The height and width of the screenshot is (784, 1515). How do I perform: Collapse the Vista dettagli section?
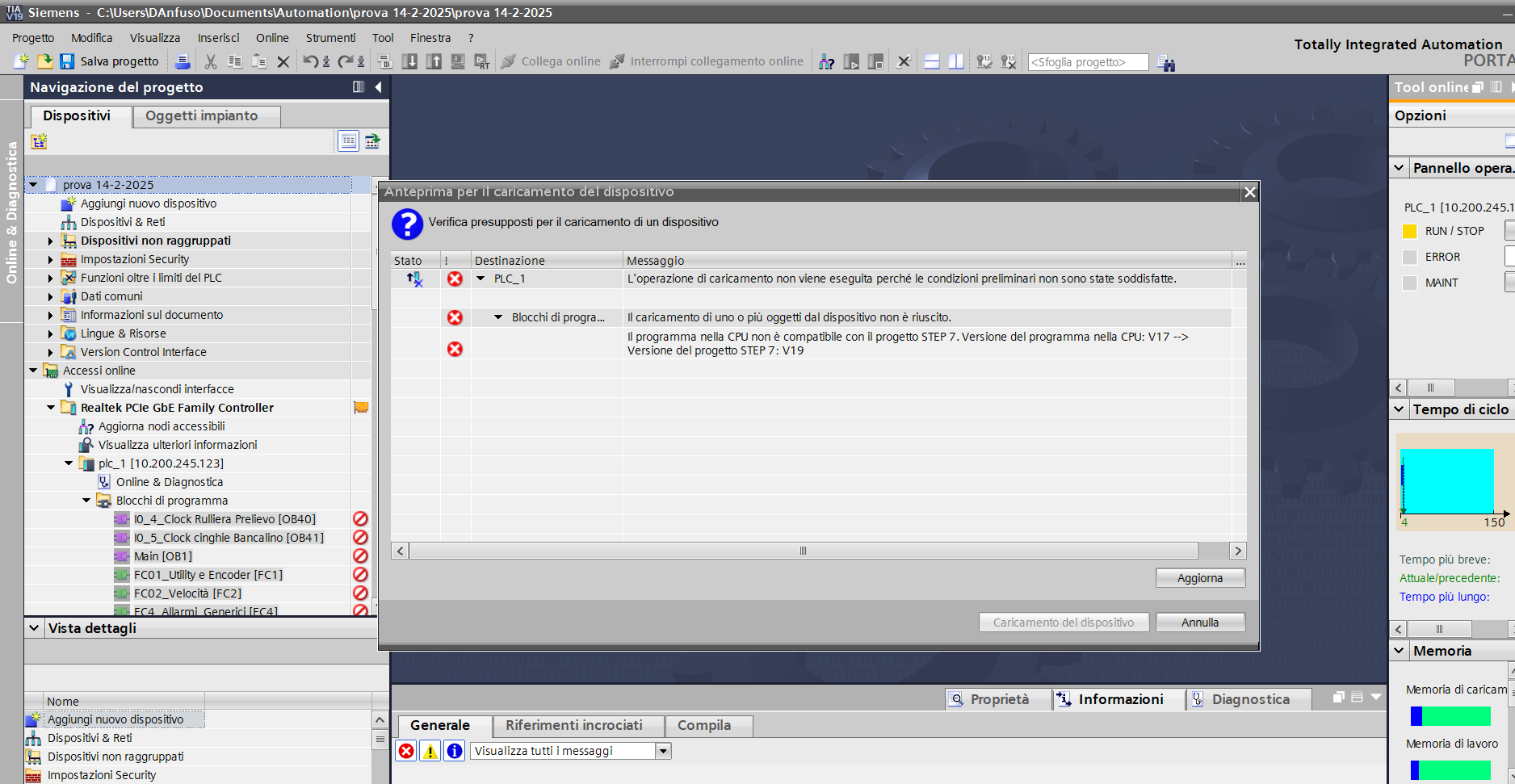34,628
